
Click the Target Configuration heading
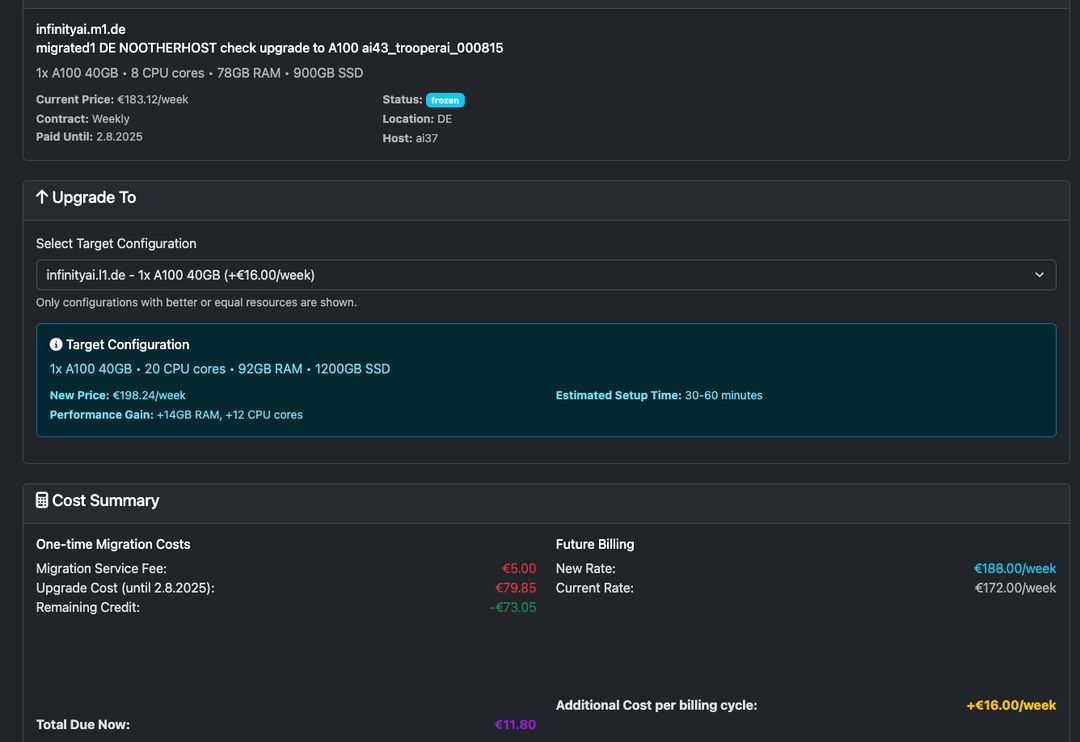click(x=127, y=344)
